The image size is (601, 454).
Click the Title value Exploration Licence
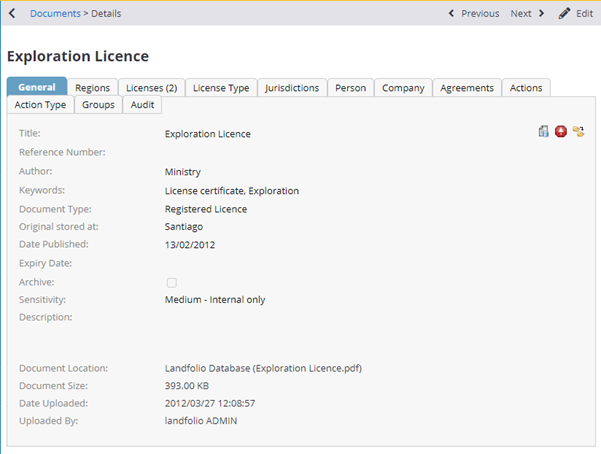point(208,134)
